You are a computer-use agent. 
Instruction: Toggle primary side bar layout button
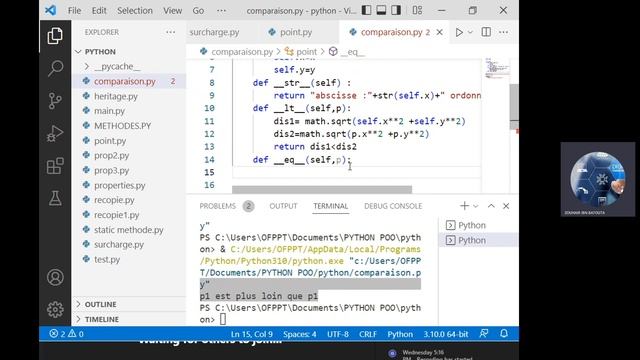point(367,10)
